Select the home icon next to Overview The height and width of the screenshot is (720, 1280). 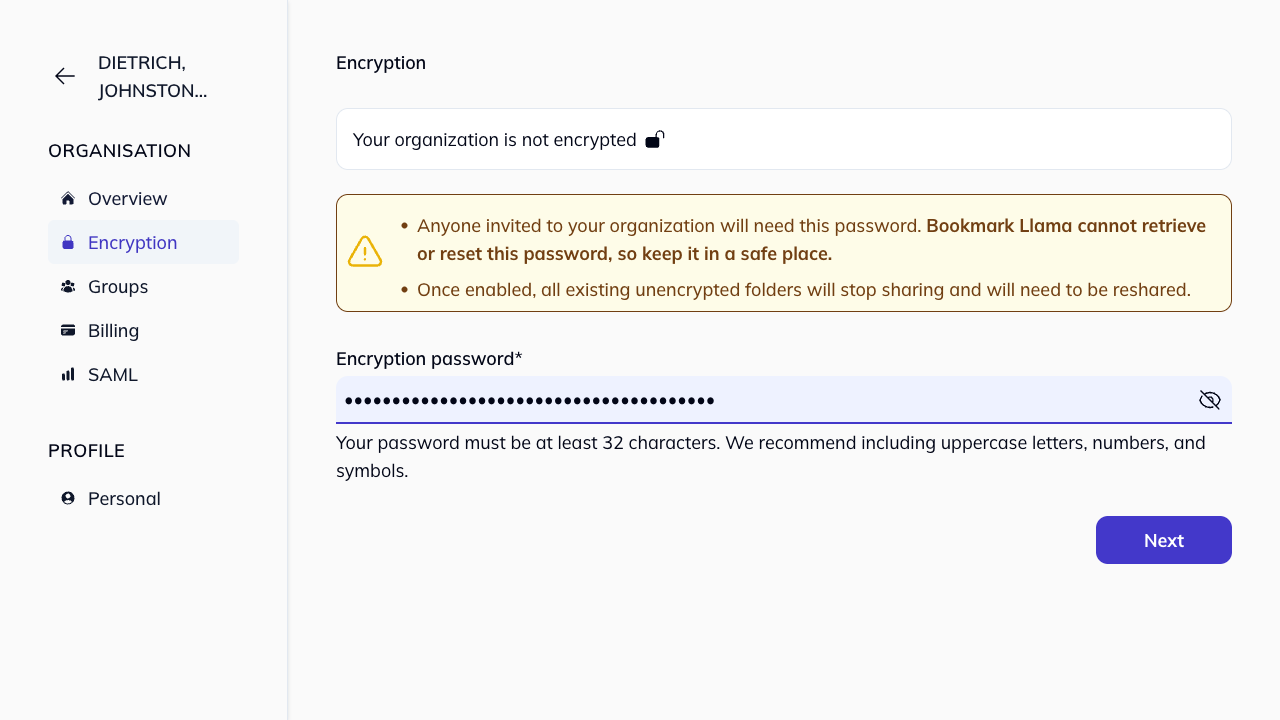tap(67, 198)
